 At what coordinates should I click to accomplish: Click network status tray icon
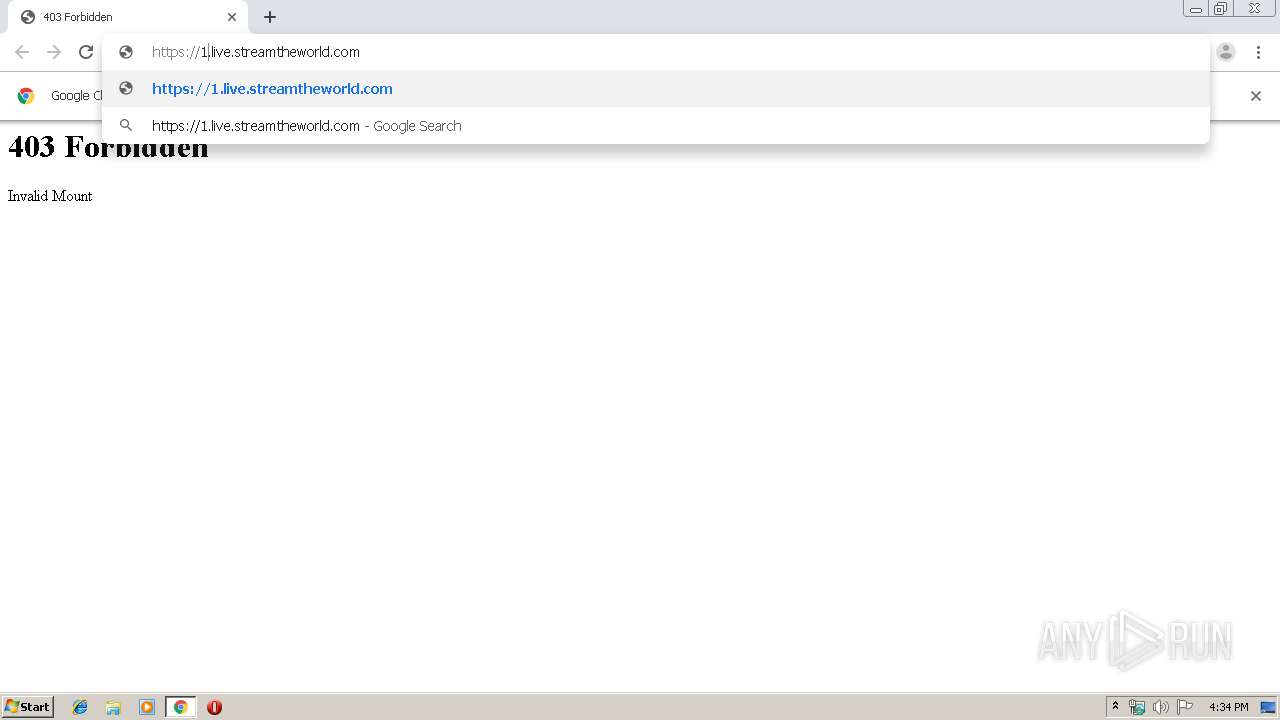tap(1137, 707)
